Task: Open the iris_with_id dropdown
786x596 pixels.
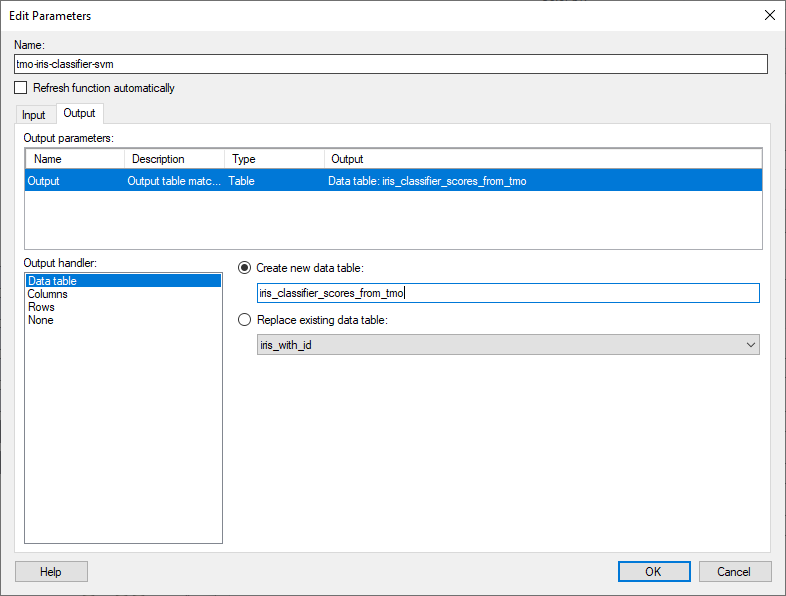Action: (x=508, y=344)
